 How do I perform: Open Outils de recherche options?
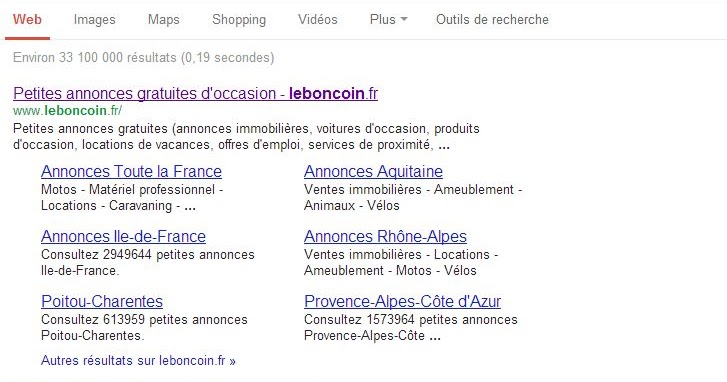[x=492, y=19]
